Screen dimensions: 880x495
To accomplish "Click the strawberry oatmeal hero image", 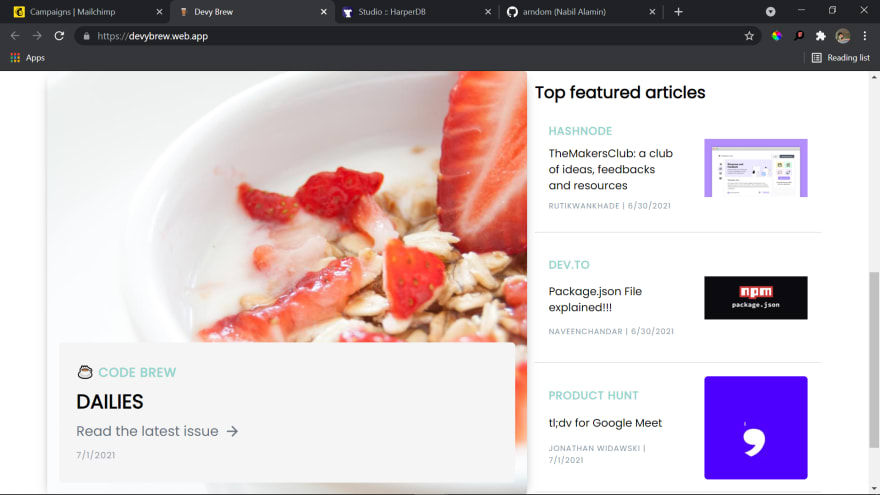I will [x=287, y=207].
